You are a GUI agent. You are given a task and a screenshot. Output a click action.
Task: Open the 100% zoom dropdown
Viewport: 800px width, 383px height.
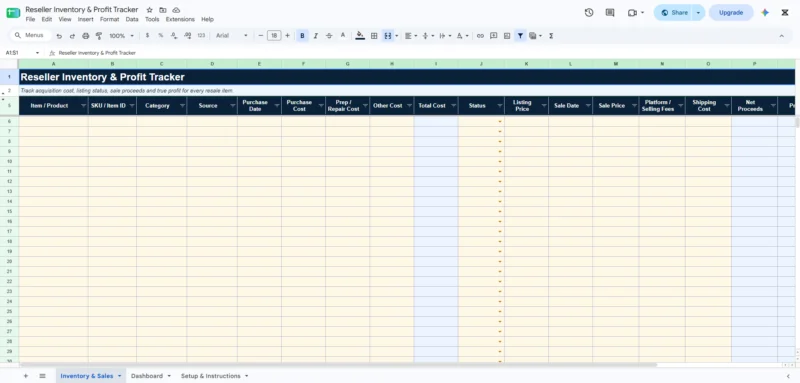[121, 36]
